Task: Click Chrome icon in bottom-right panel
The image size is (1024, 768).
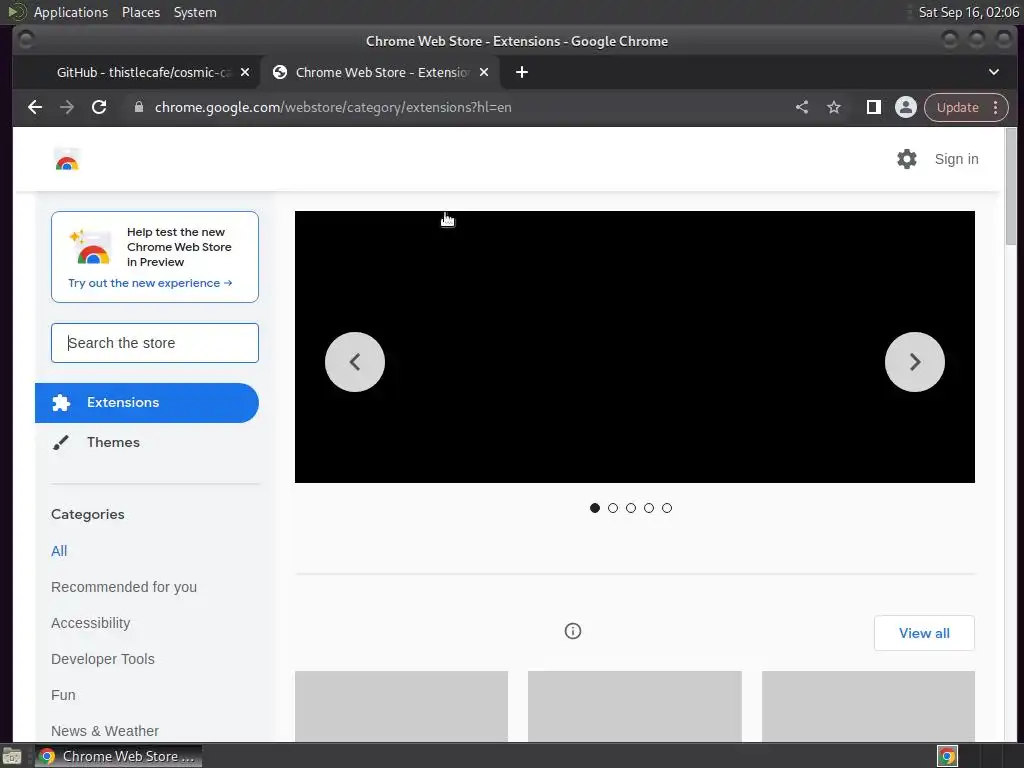Action: click(947, 756)
